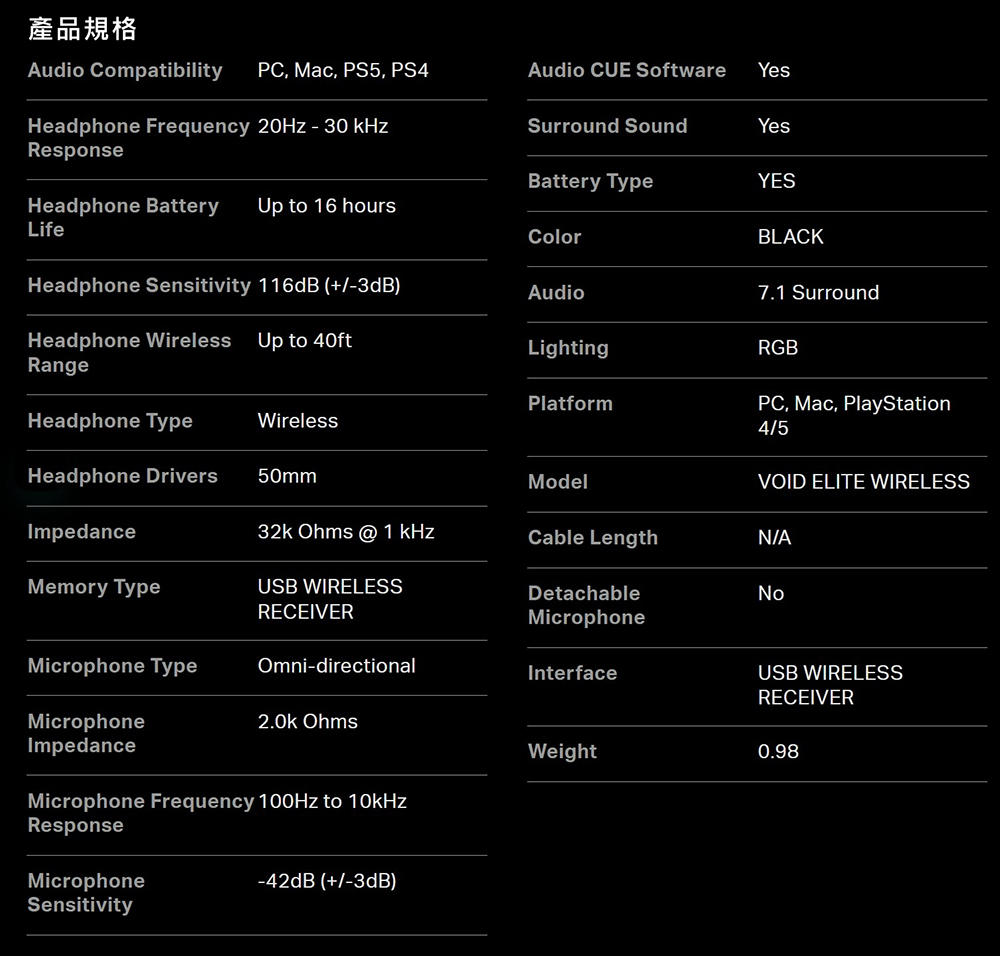Viewport: 1000px width, 956px height.
Task: Select the Audio Compatibility label
Action: coord(125,70)
